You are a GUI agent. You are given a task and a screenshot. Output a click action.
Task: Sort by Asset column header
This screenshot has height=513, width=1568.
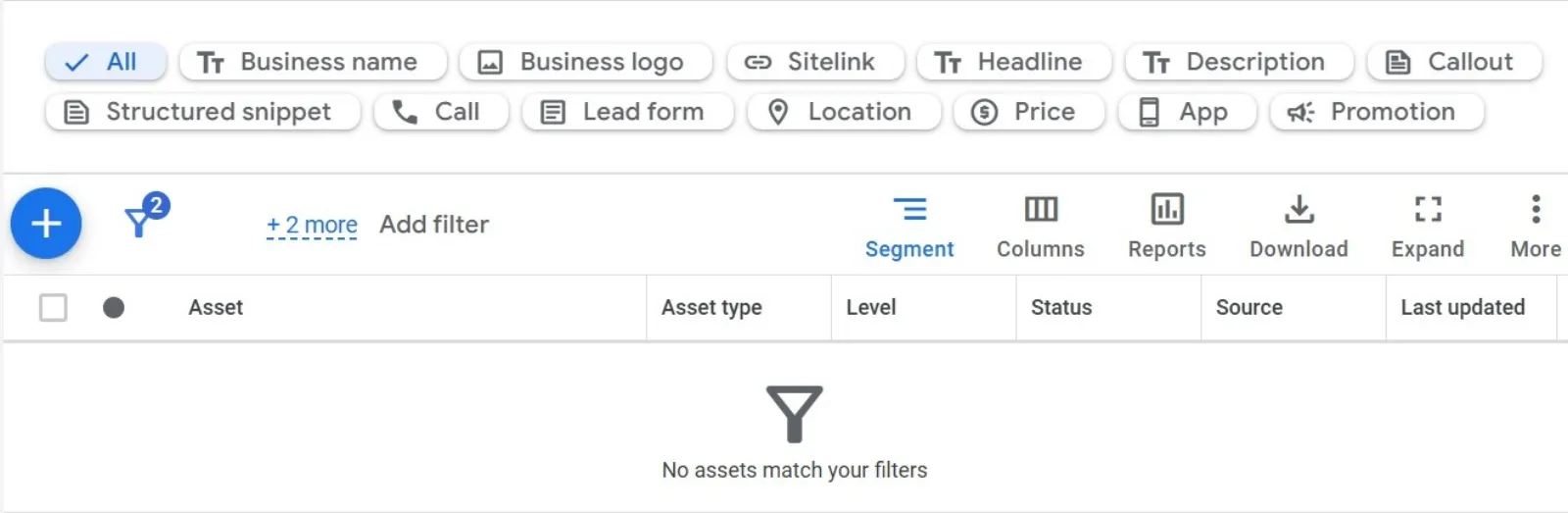tap(216, 308)
